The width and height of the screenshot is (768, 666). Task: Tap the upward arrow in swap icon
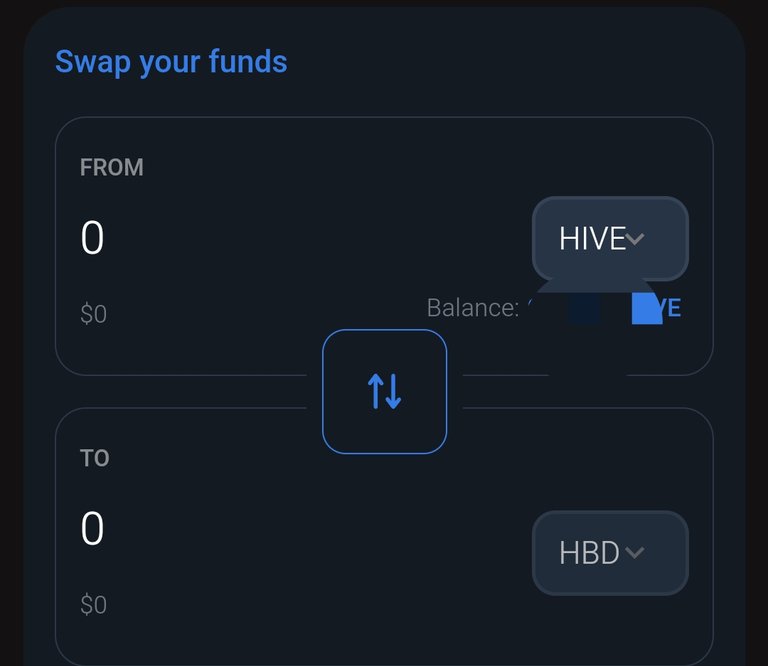point(376,391)
